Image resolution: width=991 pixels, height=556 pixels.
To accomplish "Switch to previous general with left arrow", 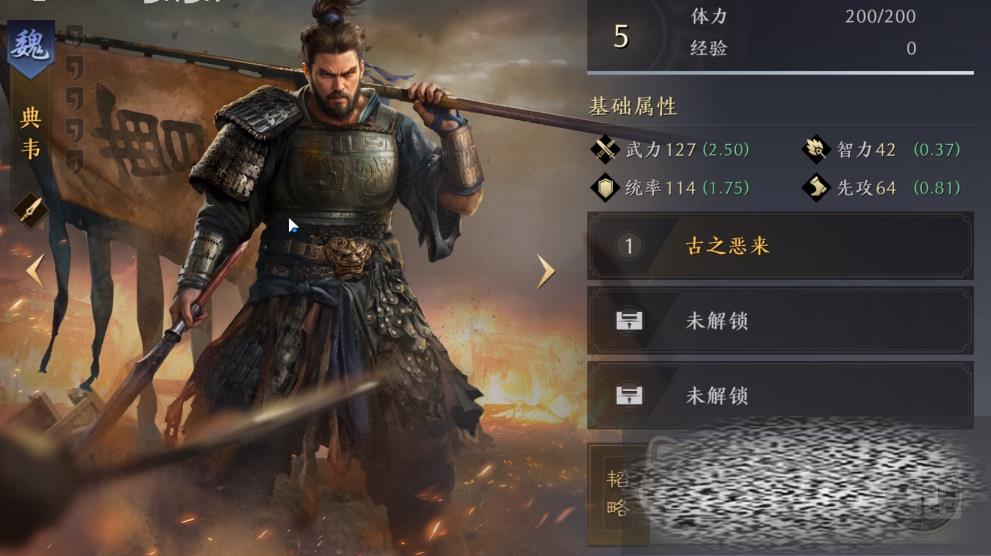I will coord(35,270).
